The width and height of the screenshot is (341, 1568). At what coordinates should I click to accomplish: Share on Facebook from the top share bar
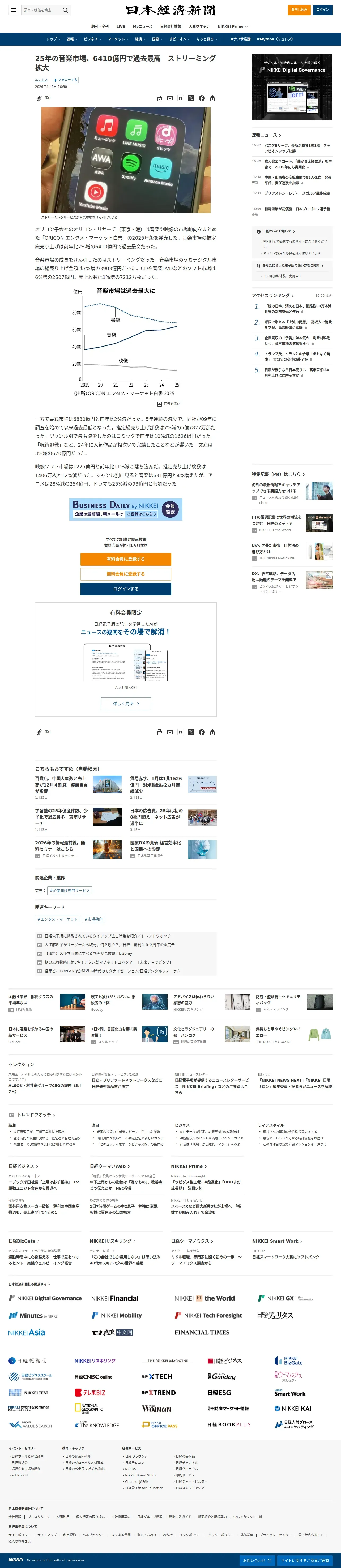[202, 98]
